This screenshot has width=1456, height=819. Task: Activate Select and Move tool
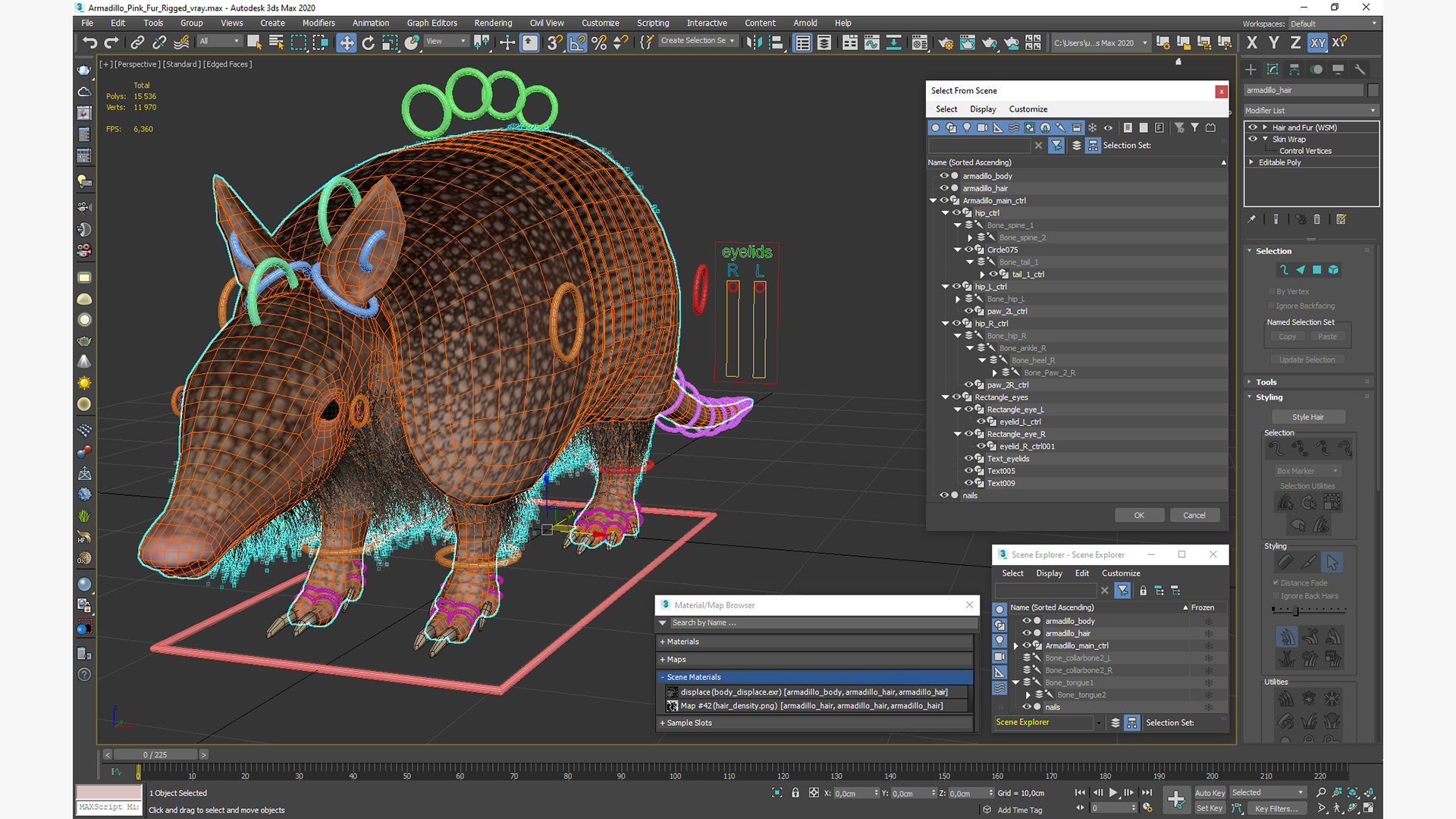(347, 42)
